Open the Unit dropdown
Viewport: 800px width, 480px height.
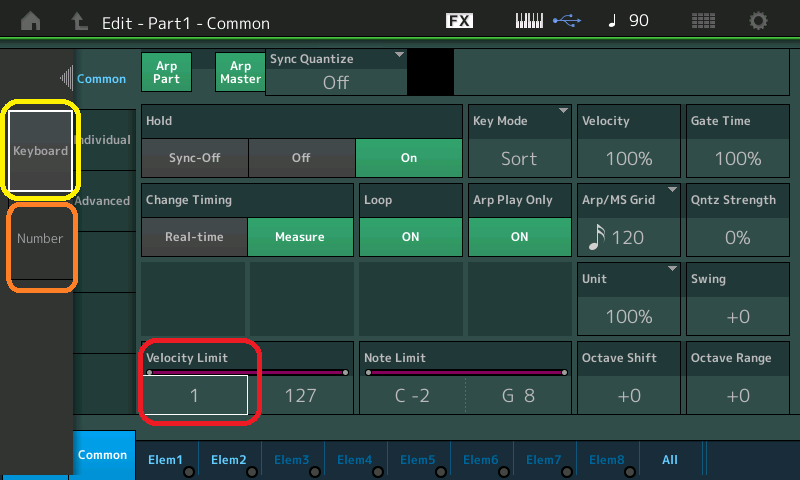coord(629,300)
